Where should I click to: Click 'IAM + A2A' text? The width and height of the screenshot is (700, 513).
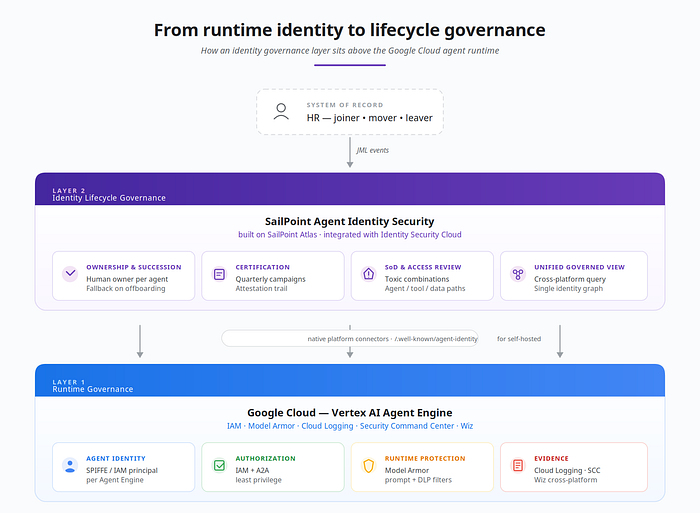tap(252, 471)
